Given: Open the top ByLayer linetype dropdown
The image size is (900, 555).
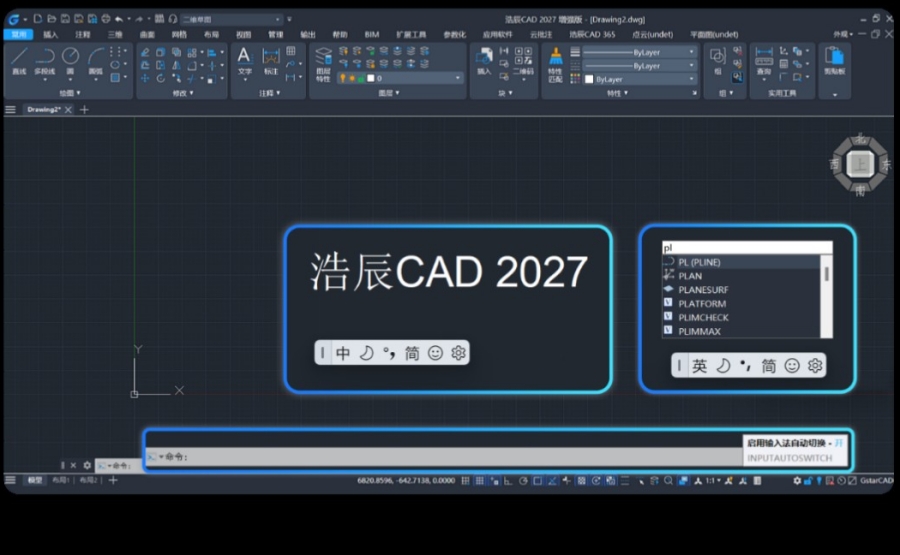Looking at the screenshot, I should (639, 52).
